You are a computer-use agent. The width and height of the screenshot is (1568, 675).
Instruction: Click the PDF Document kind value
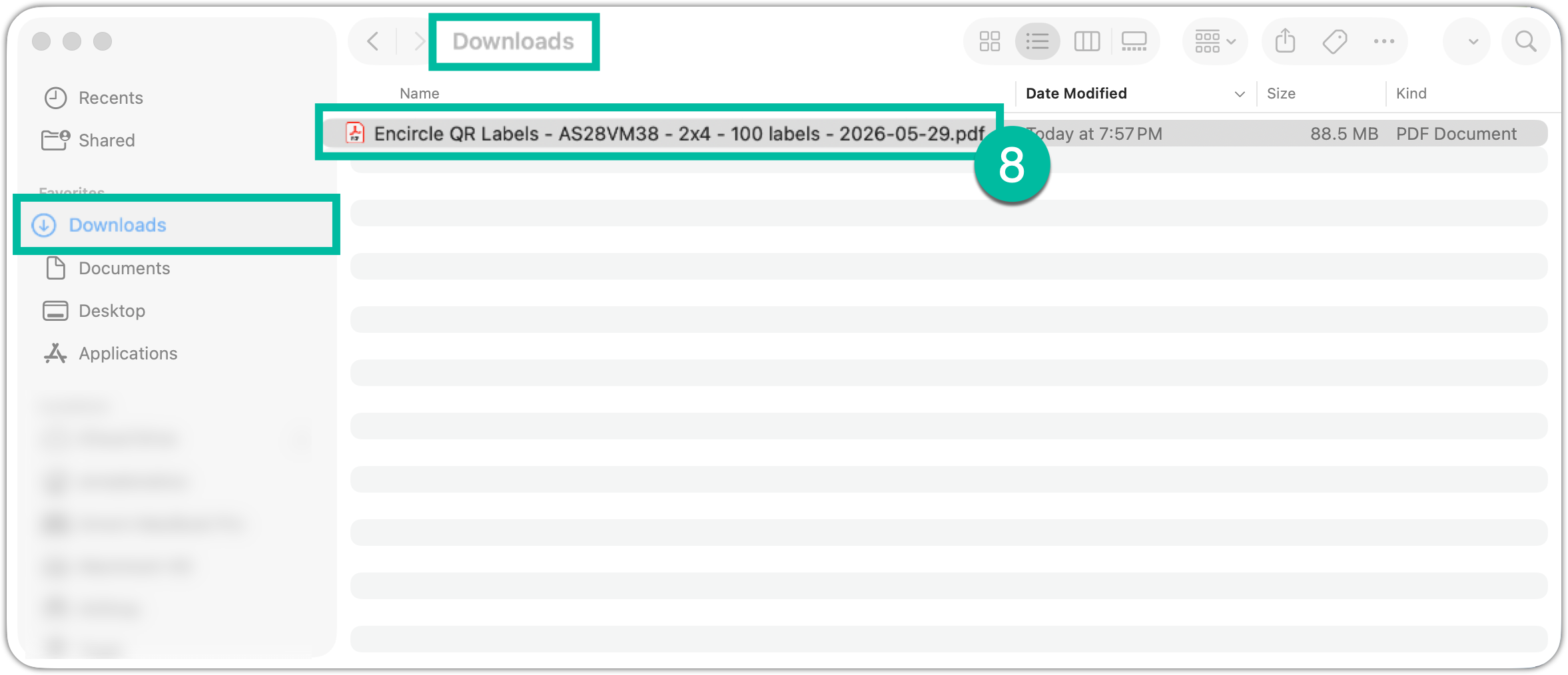coord(1456,134)
